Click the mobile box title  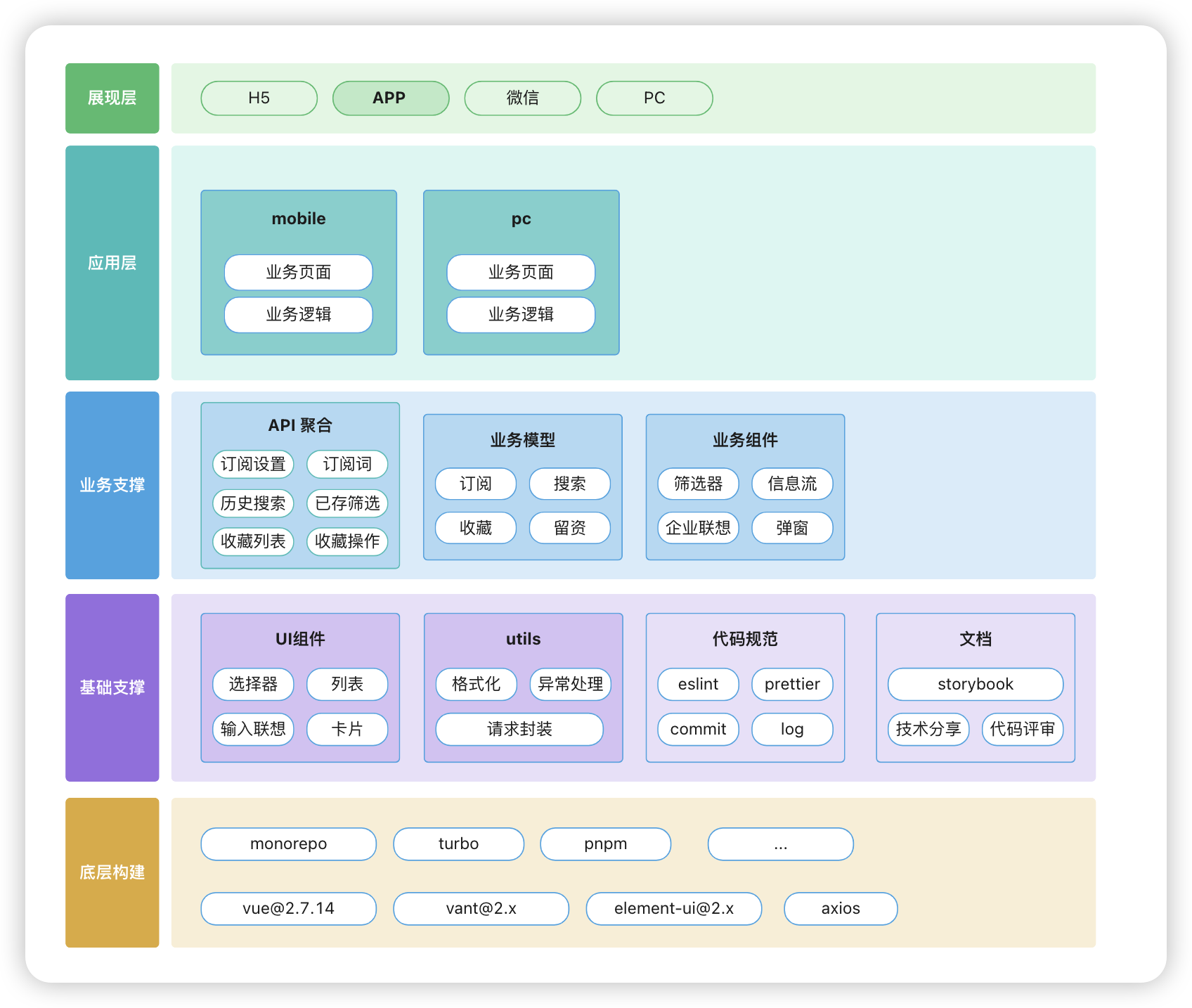(x=299, y=219)
